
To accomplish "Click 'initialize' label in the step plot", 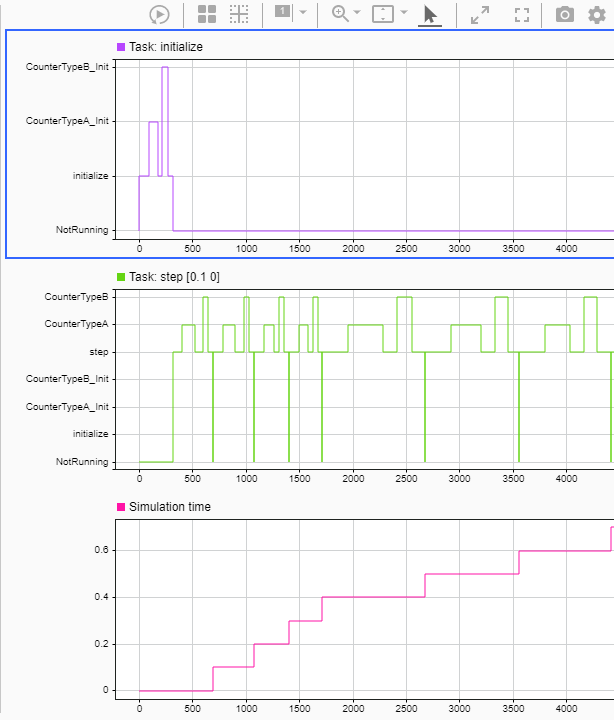I will coord(90,434).
